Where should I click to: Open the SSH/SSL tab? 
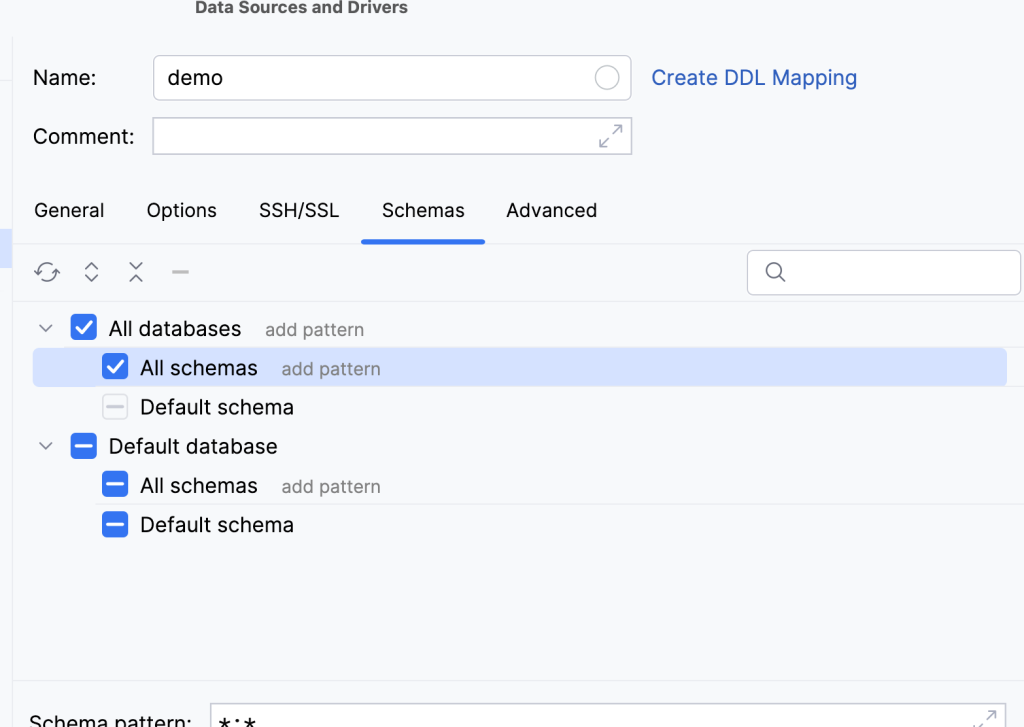coord(298,210)
